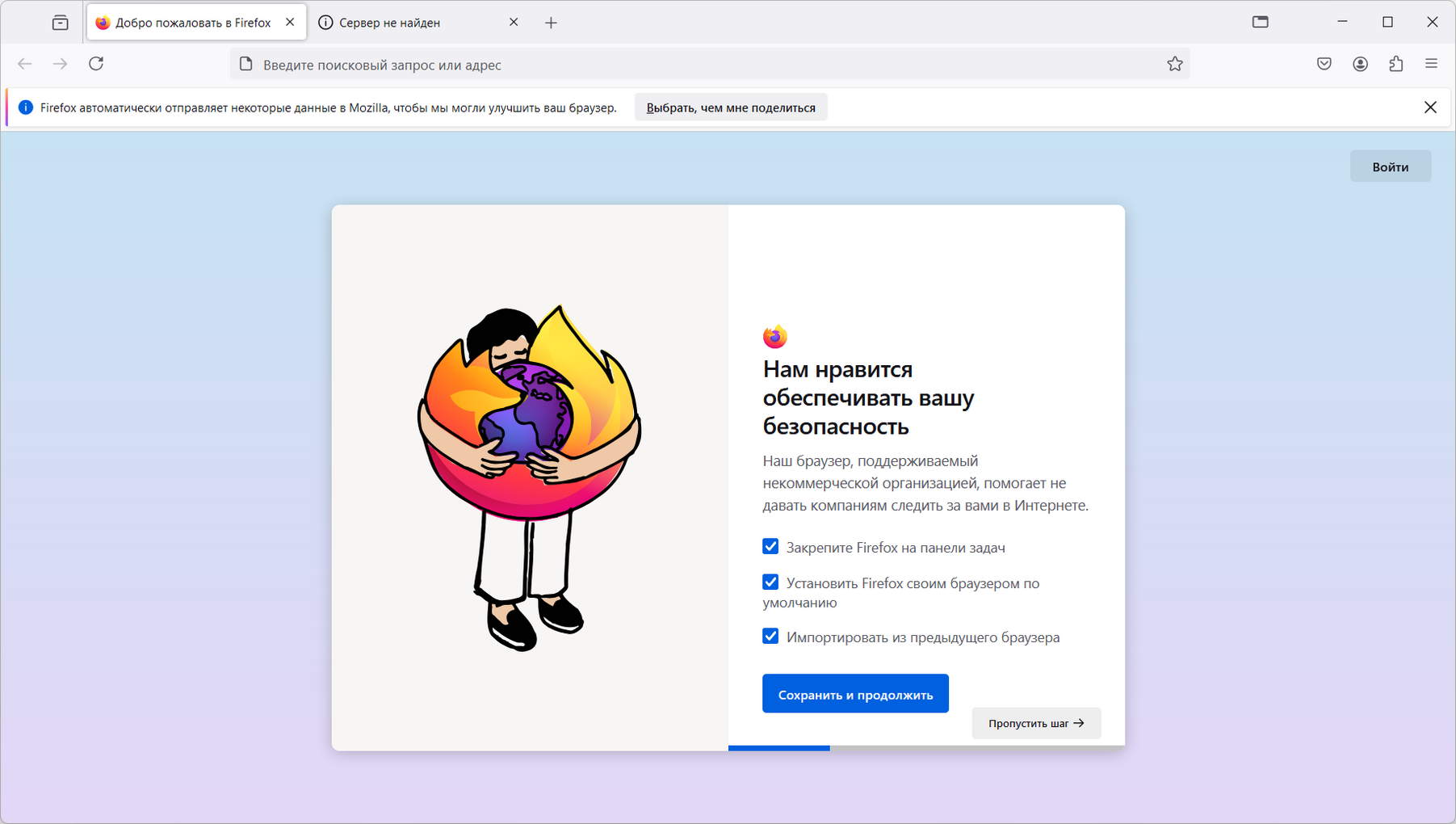Click the Firefox View icon in title bar
This screenshot has width=1456, height=824.
[1261, 22]
